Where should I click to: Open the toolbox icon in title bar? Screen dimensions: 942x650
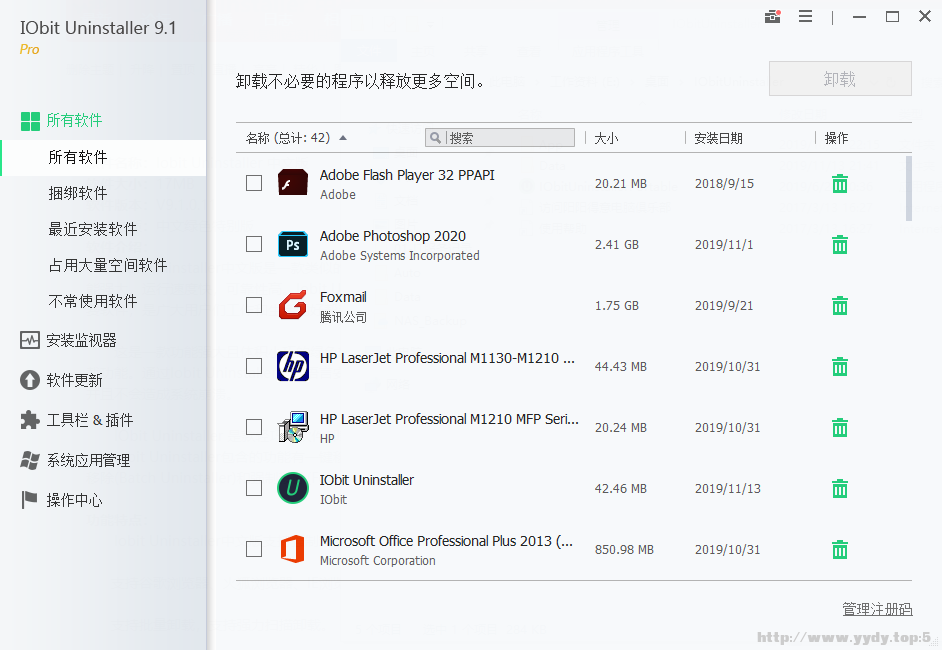pyautogui.click(x=773, y=17)
